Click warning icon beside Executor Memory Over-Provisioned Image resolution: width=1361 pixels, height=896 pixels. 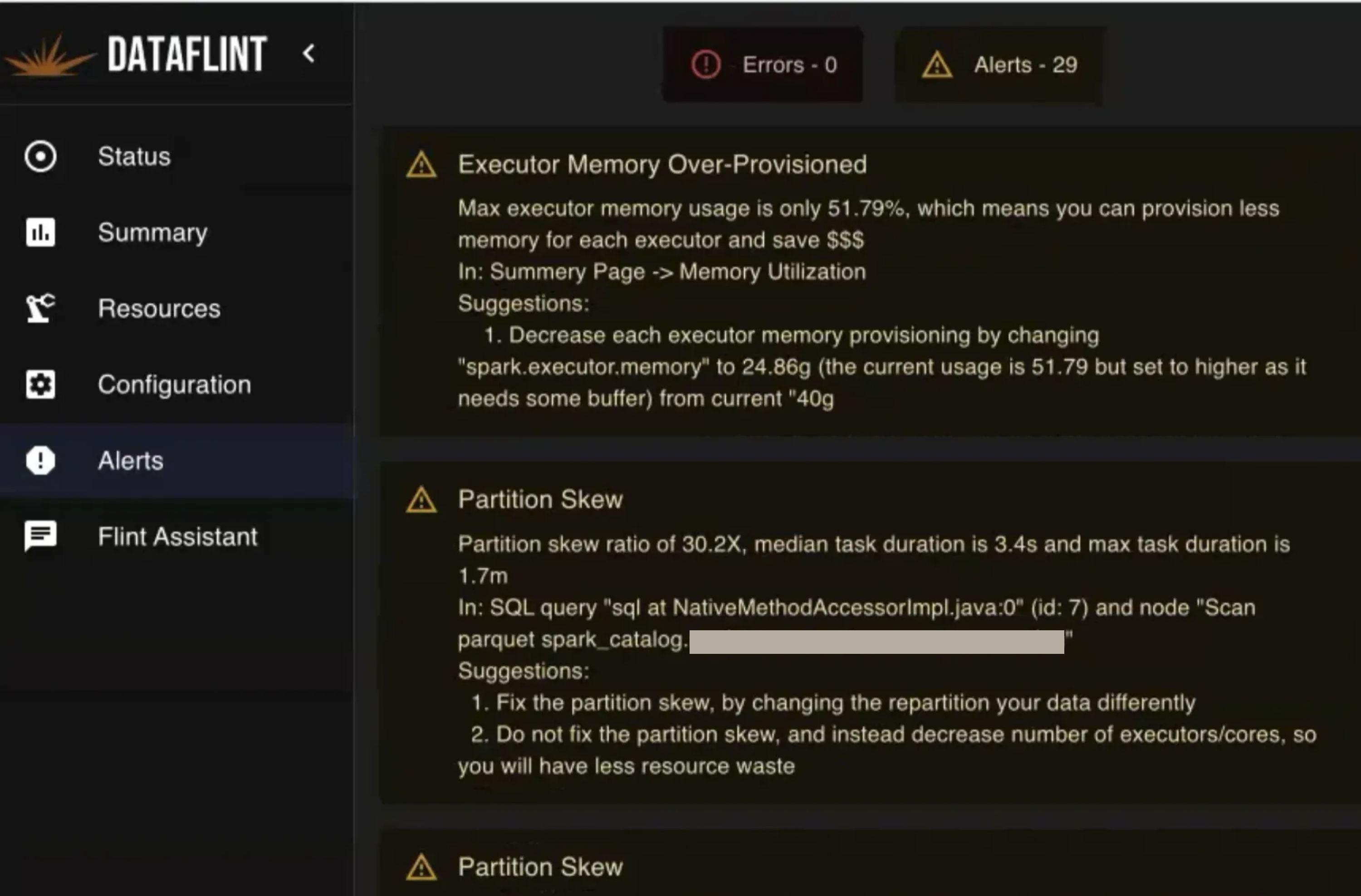point(421,165)
